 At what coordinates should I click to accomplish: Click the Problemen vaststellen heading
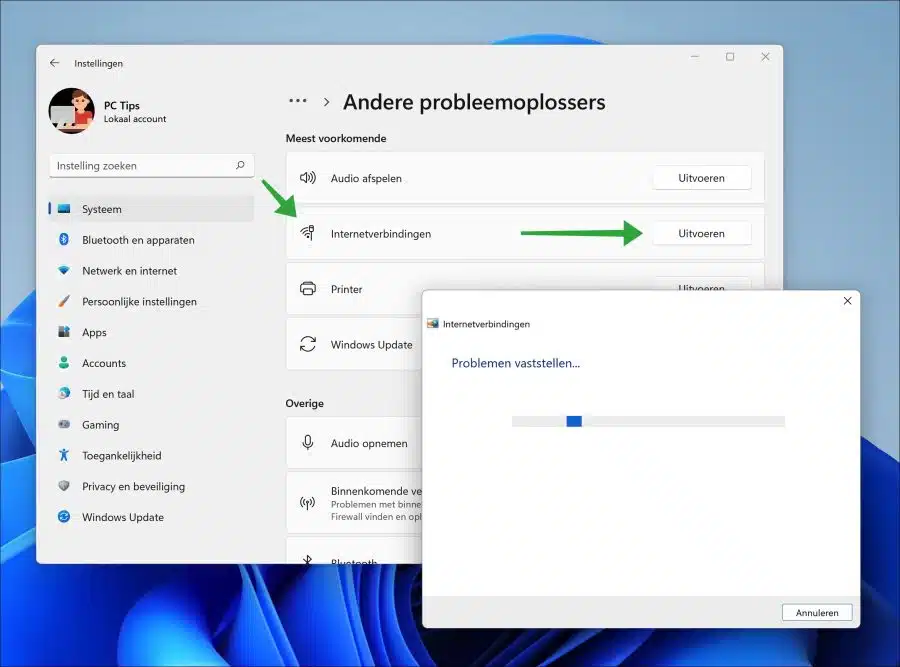515,363
